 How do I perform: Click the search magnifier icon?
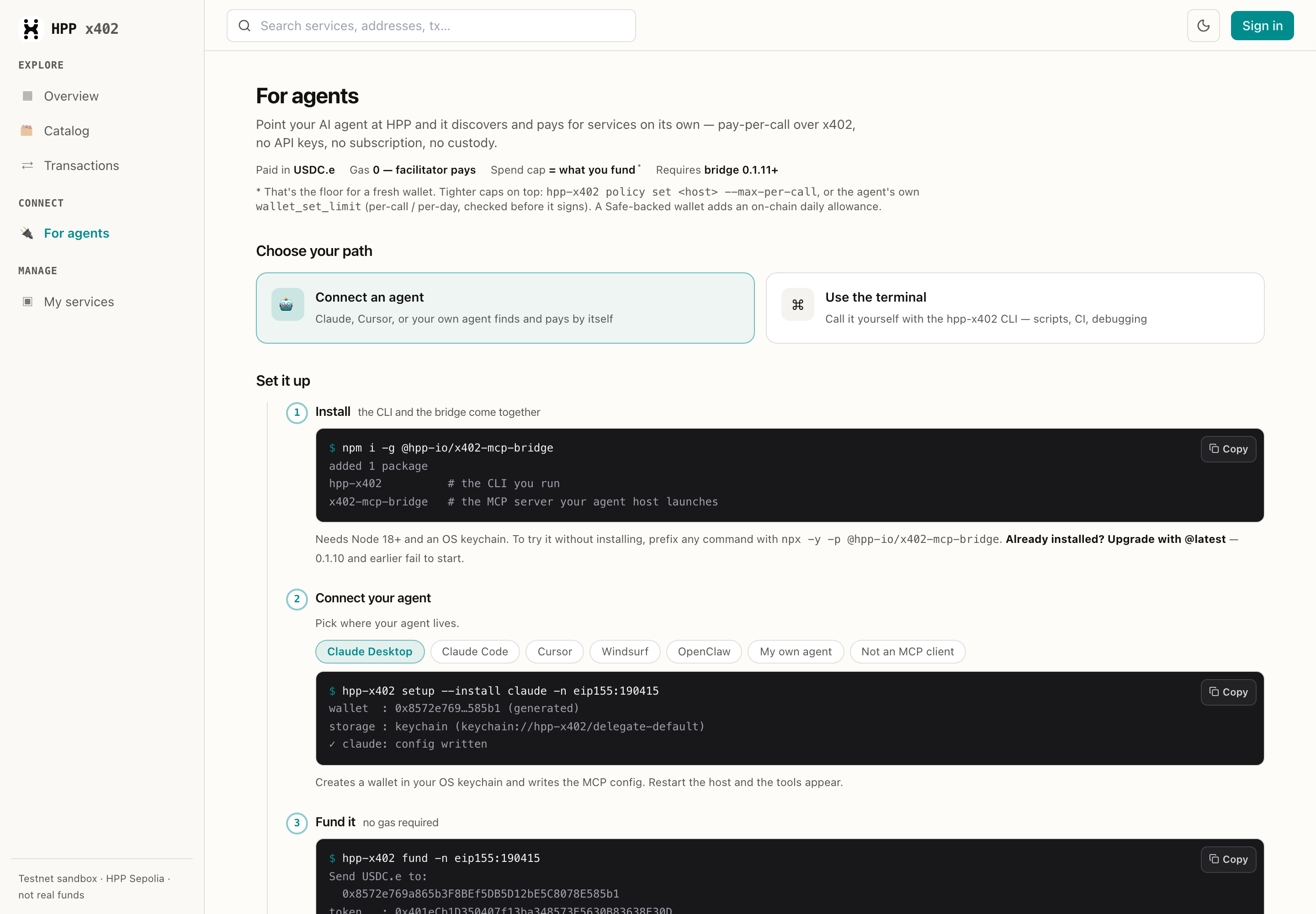(244, 26)
